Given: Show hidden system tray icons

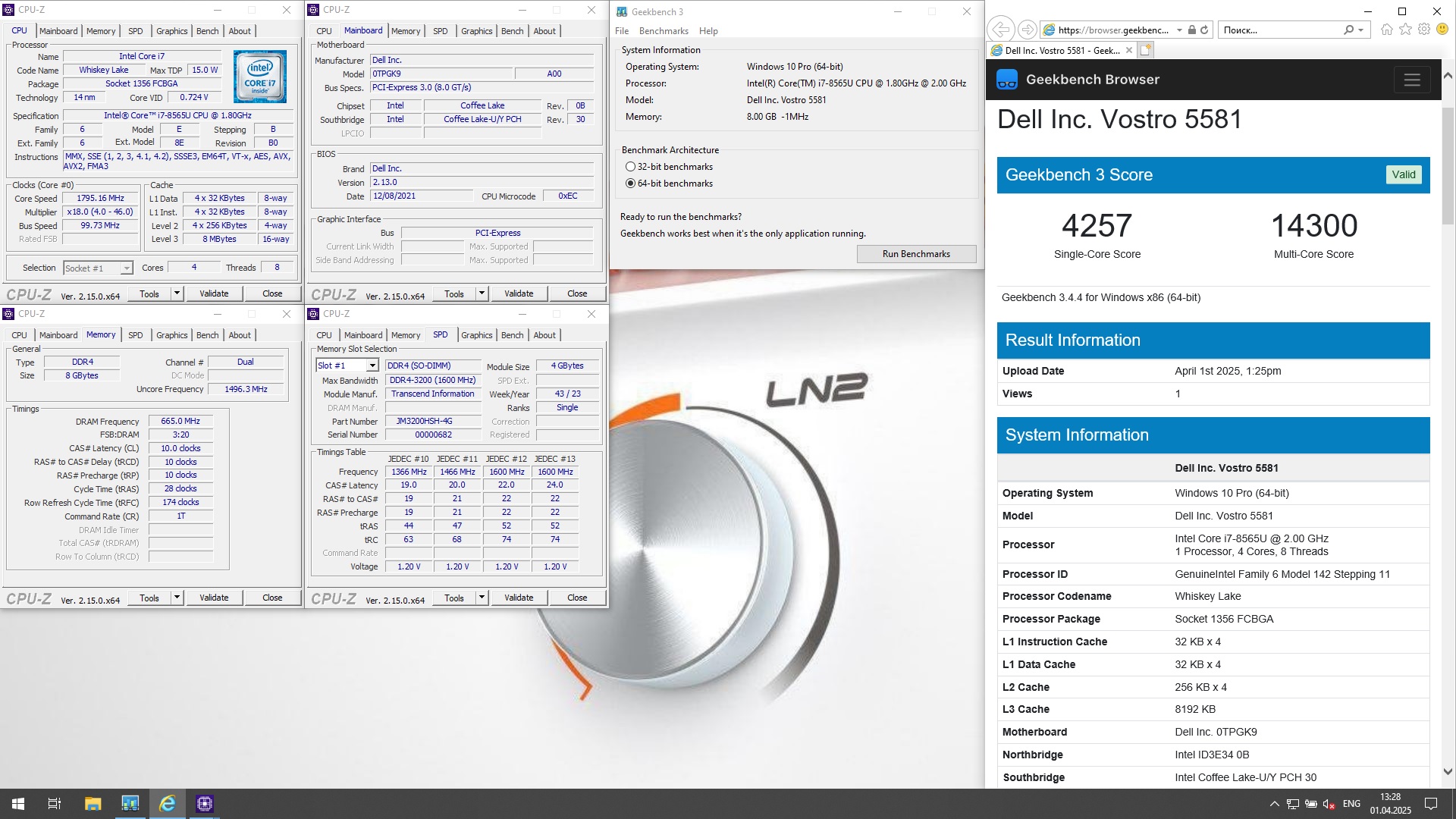Looking at the screenshot, I should click(1274, 804).
